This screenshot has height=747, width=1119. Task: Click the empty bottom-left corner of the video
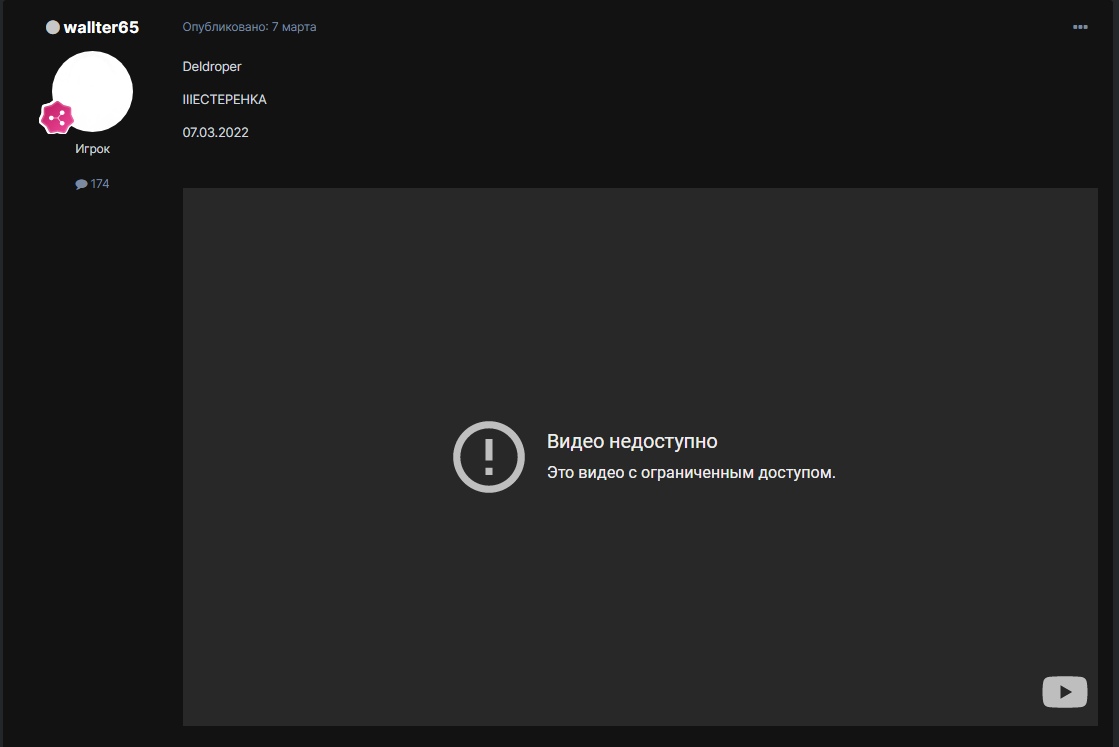tap(230, 690)
